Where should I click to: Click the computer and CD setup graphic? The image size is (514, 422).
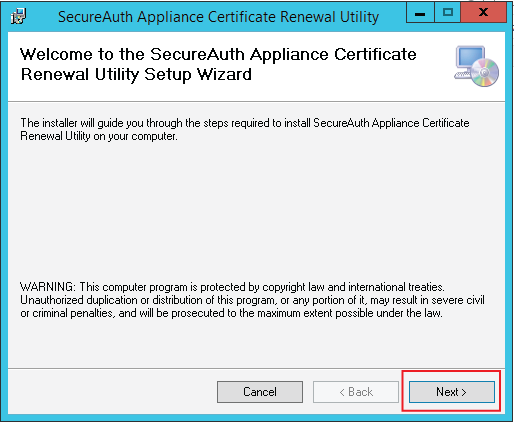[477, 66]
